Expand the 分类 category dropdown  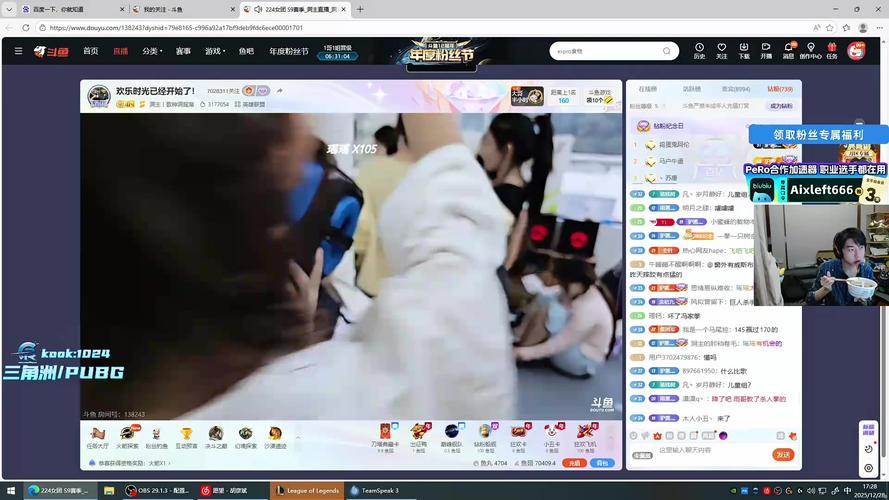pos(153,51)
